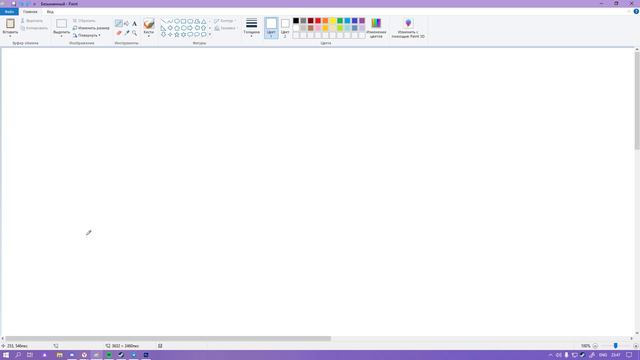Viewport: 640px width, 360px height.
Task: Click Resize (Изменить размер) button
Action: click(91, 28)
